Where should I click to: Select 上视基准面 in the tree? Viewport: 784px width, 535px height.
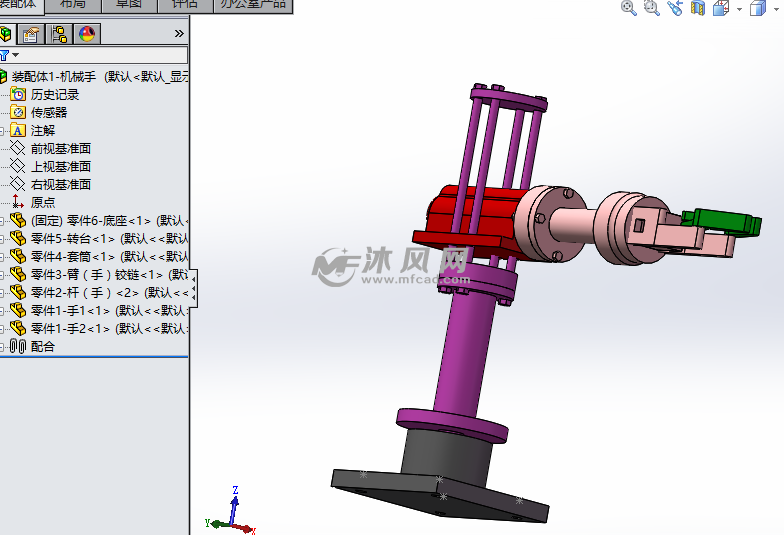60,166
